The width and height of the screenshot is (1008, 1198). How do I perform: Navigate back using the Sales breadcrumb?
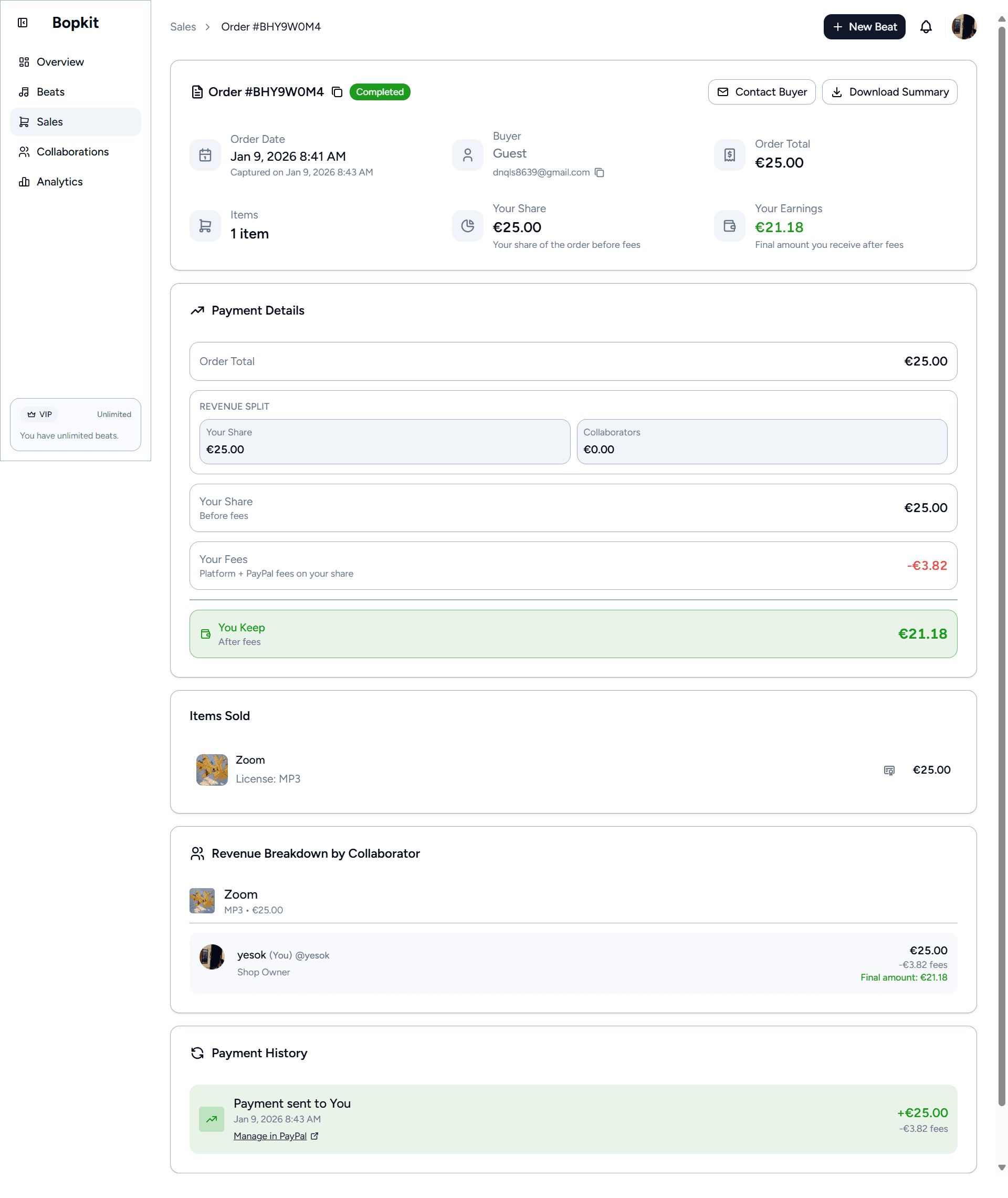183,26
